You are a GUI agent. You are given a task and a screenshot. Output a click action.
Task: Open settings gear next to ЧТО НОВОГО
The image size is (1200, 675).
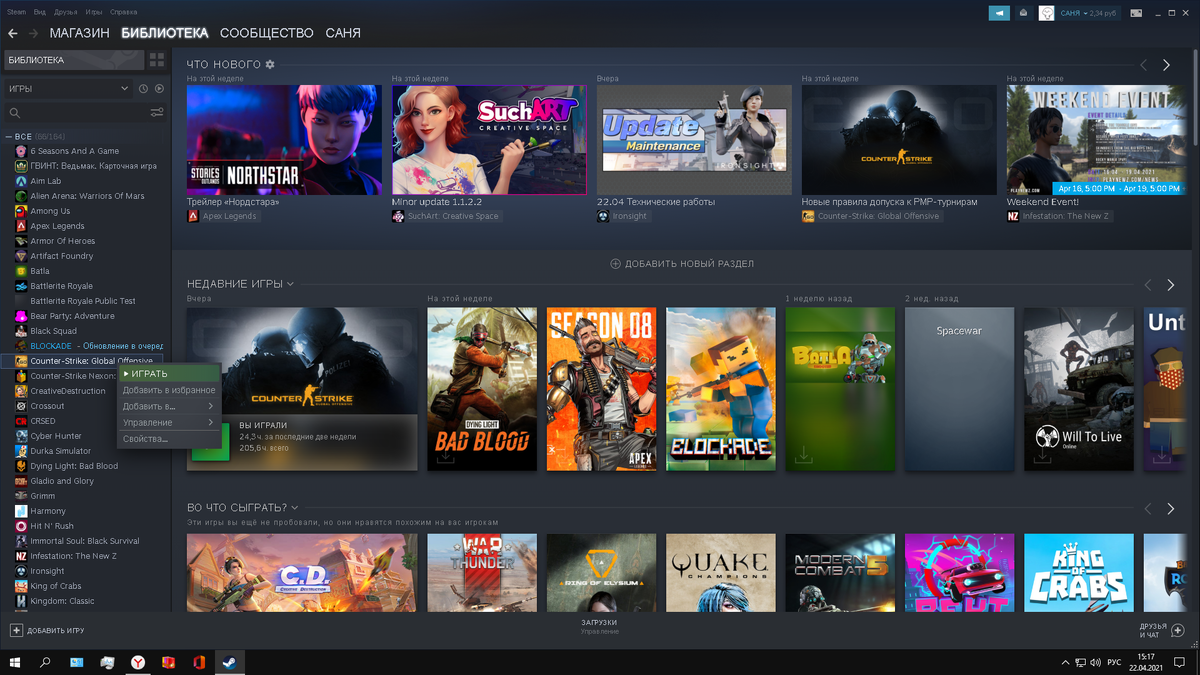point(270,65)
